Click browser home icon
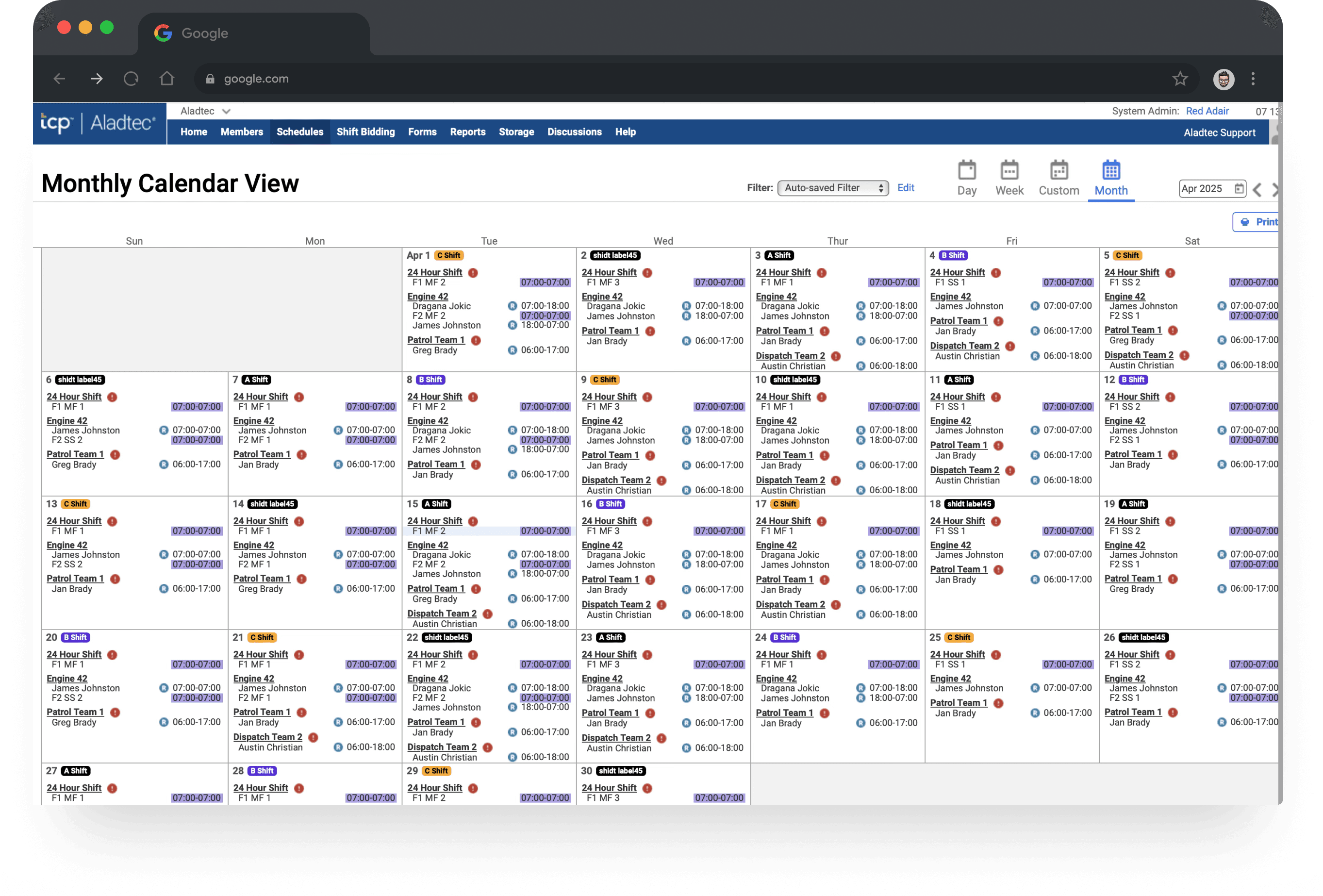The image size is (1323, 896). point(167,79)
